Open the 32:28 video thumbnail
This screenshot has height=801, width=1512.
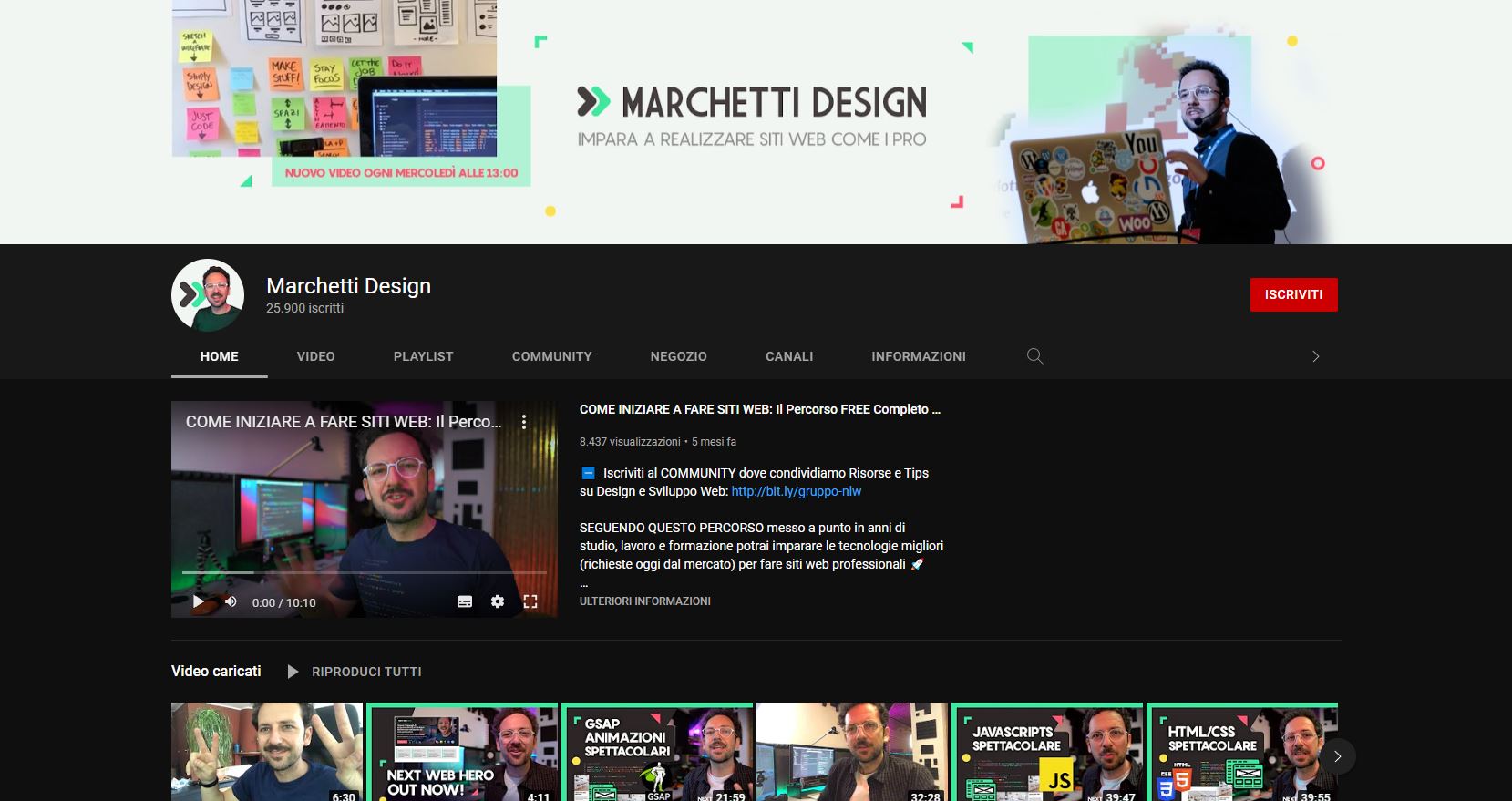coord(852,752)
